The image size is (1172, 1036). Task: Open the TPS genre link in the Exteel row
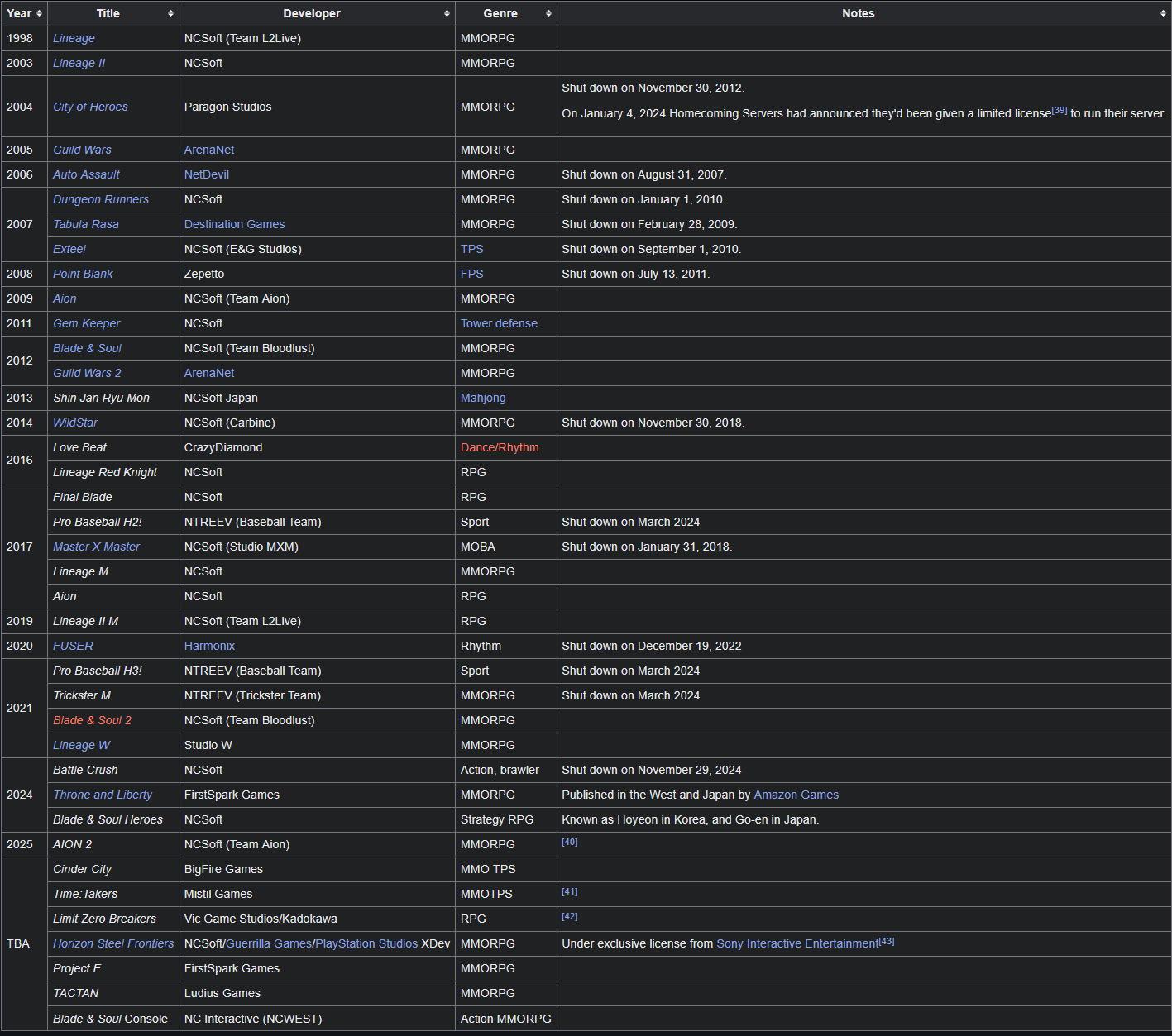[x=472, y=249]
